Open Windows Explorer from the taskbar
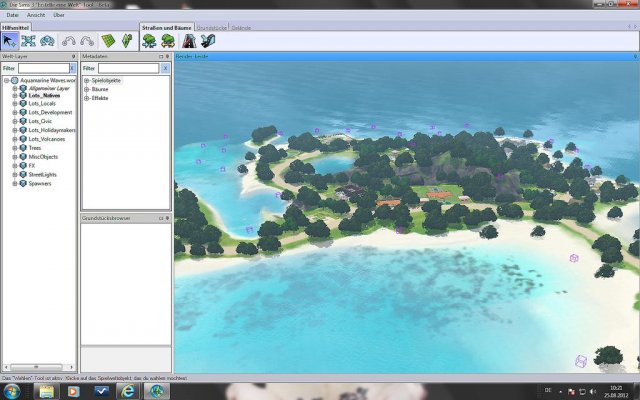Viewport: 640px width, 400px height. click(47, 391)
